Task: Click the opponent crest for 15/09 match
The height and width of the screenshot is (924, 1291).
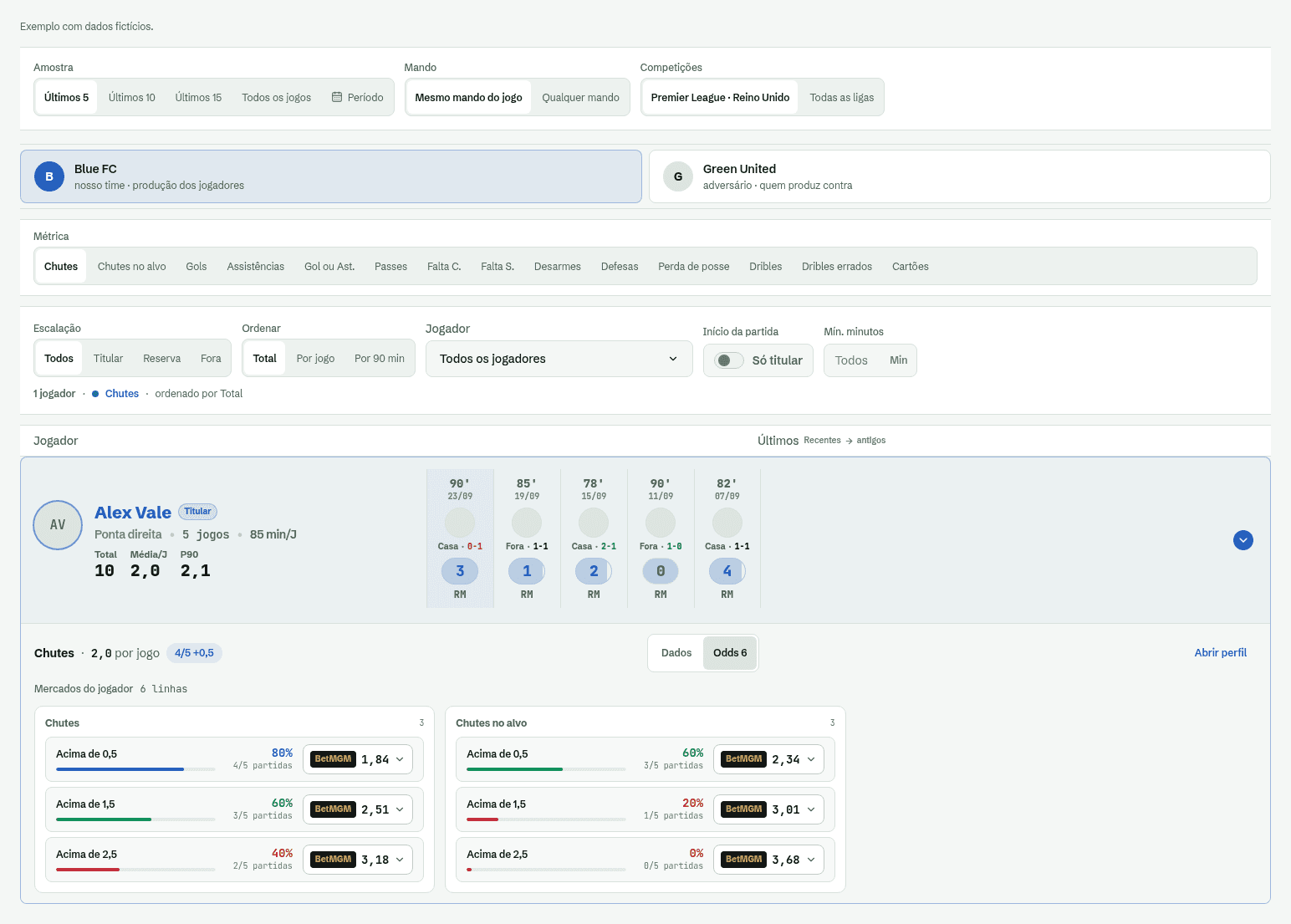Action: click(x=594, y=523)
